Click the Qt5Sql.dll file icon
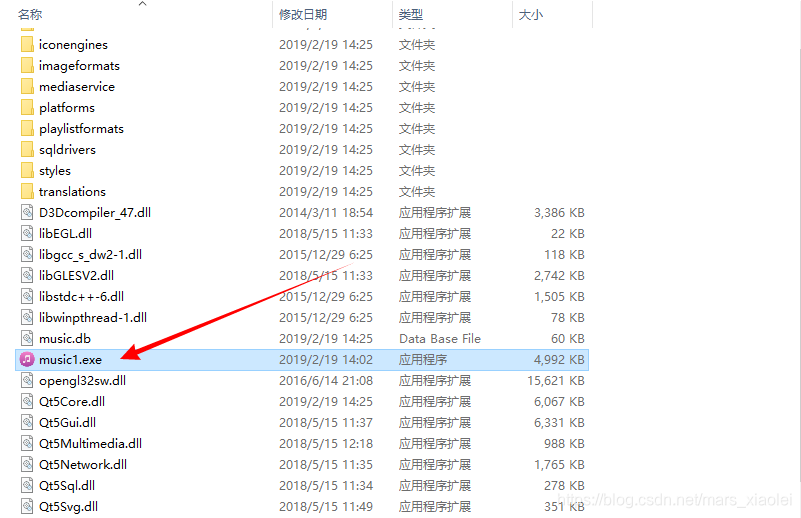The height and width of the screenshot is (518, 801). (x=27, y=485)
